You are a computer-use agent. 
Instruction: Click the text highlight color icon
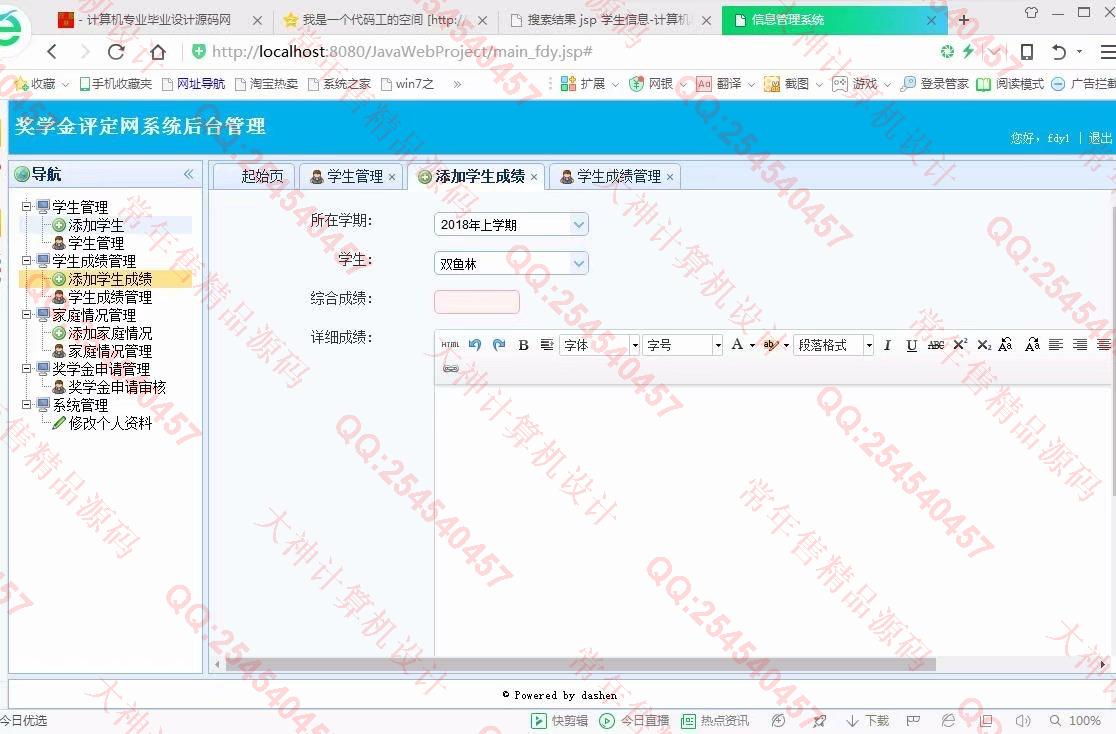pos(769,345)
